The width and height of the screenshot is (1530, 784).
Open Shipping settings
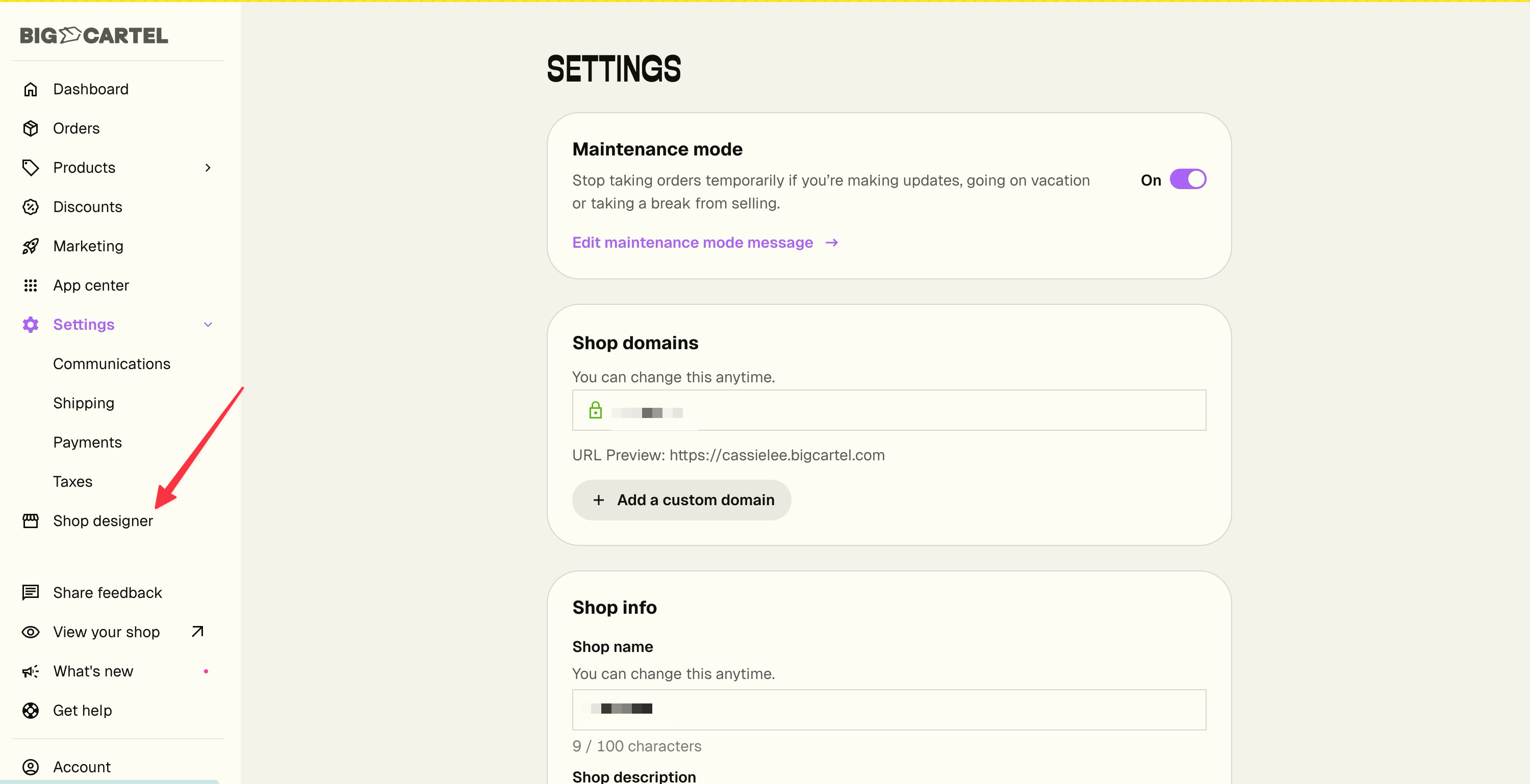pyautogui.click(x=84, y=403)
